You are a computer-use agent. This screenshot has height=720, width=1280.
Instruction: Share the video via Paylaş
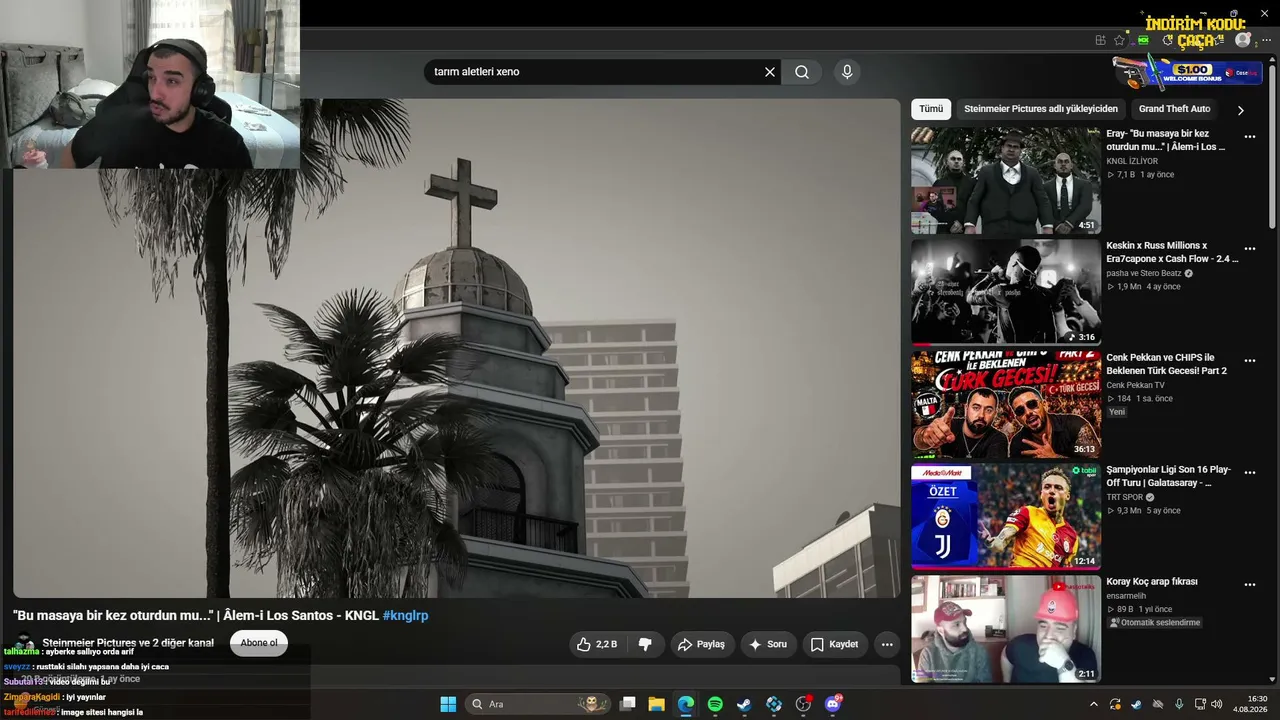point(702,645)
